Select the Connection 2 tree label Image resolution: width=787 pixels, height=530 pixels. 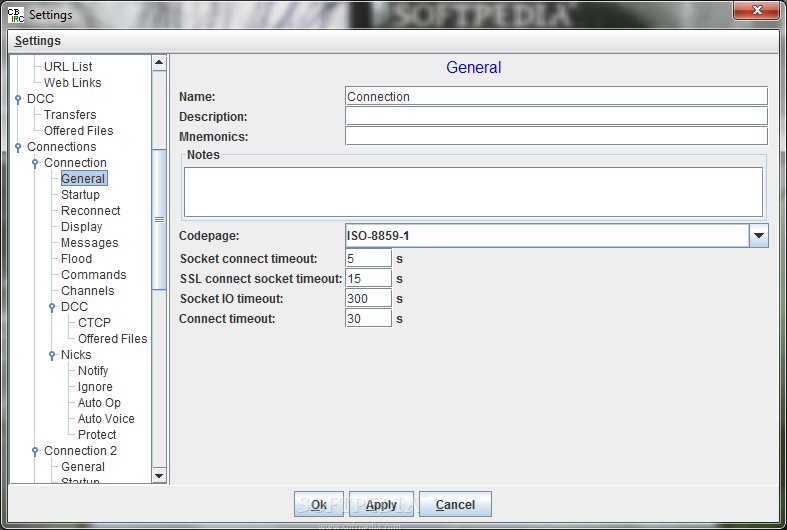[80, 451]
